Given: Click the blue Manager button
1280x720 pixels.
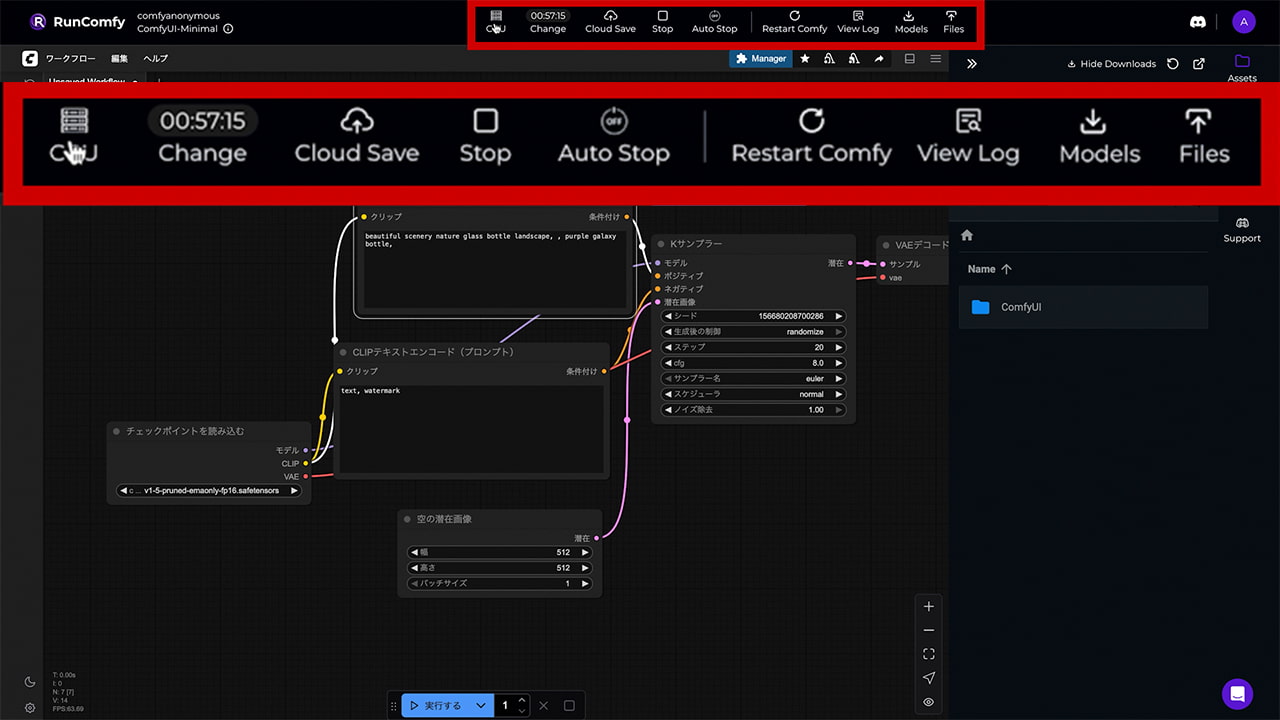Looking at the screenshot, I should click(x=760, y=59).
